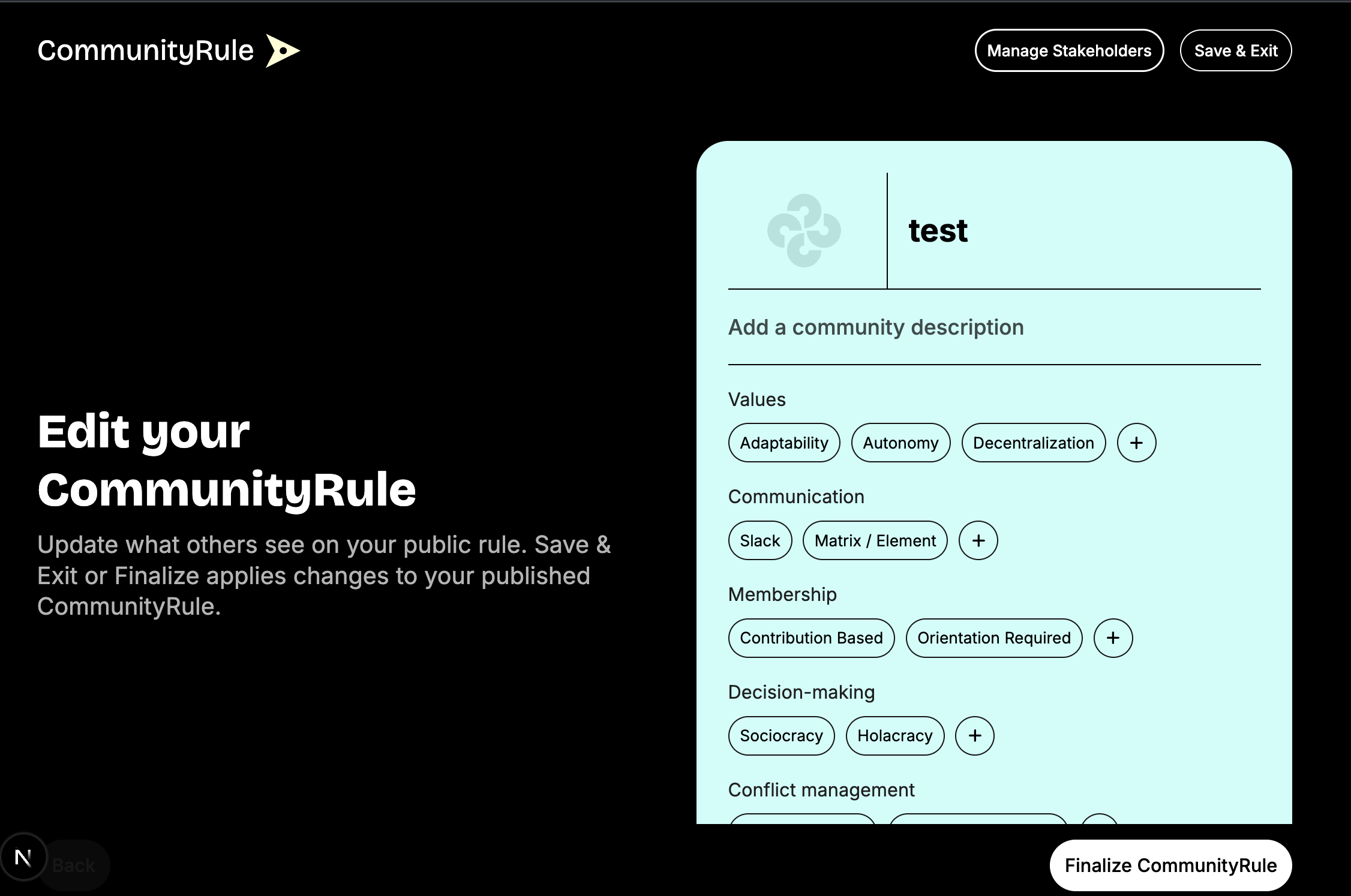Open the Slack communication chip
Image resolution: width=1351 pixels, height=896 pixels.
760,540
